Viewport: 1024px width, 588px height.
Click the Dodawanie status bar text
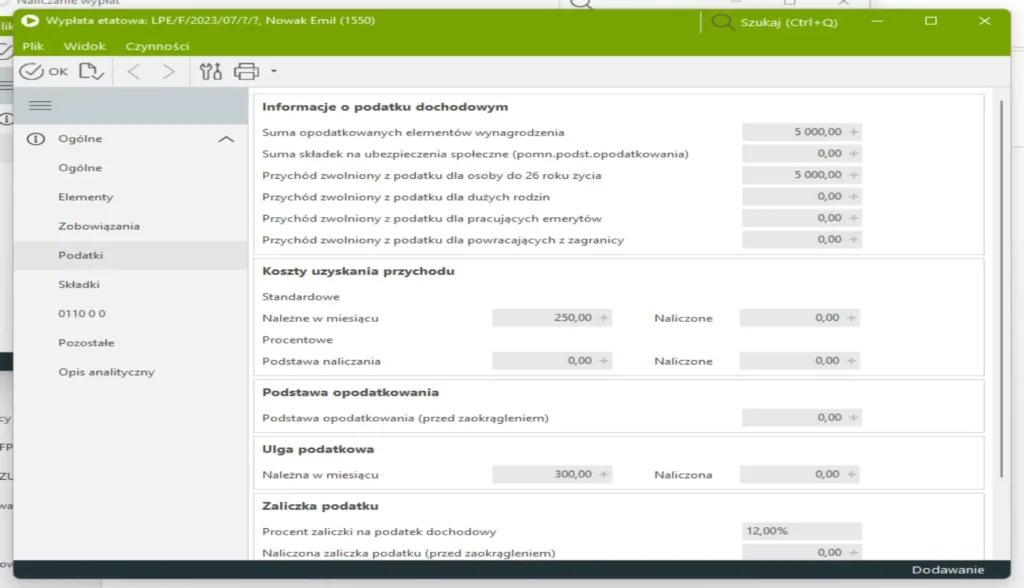tap(948, 570)
